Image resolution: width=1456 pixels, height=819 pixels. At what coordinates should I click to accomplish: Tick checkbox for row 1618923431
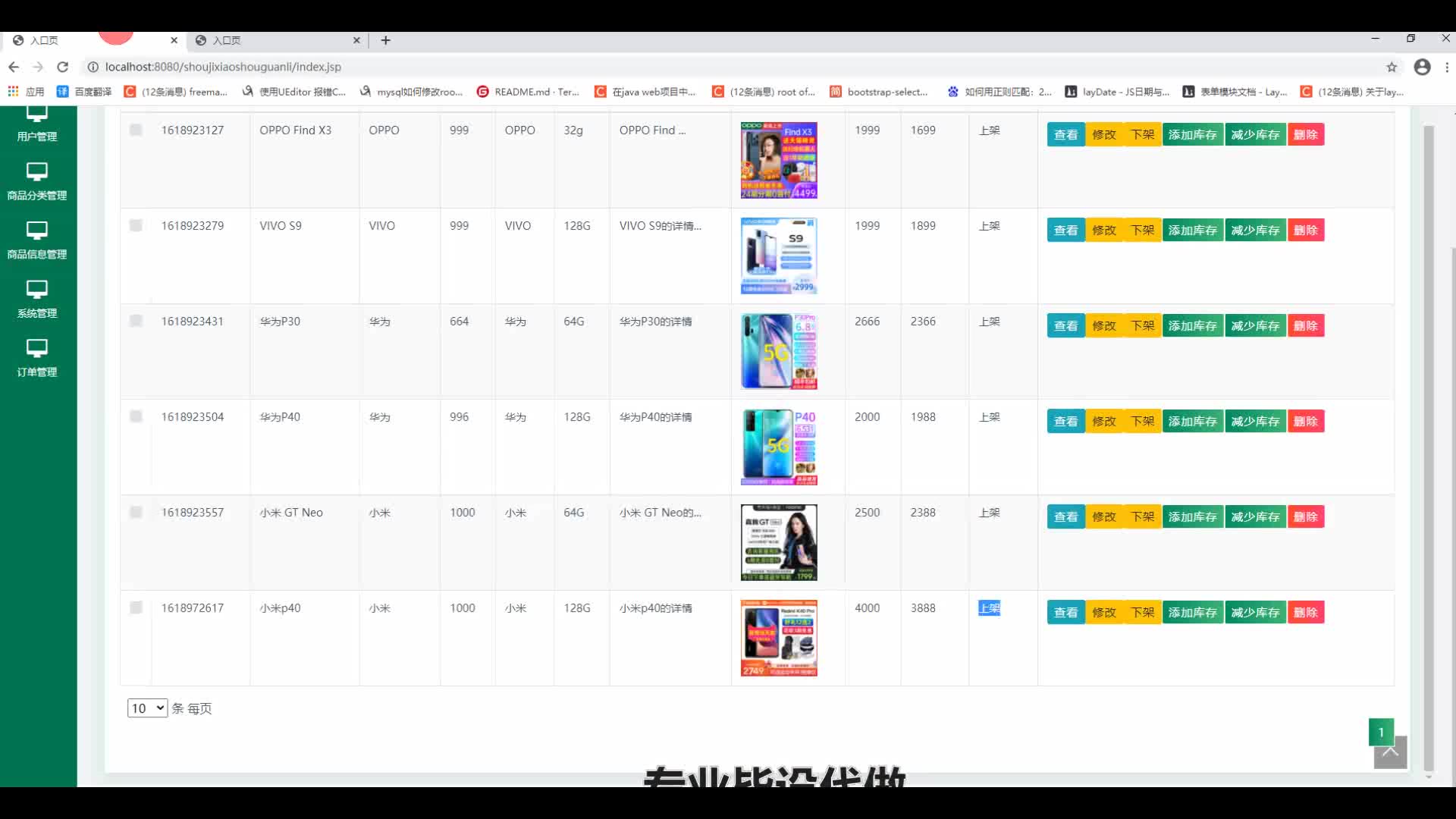pos(136,321)
